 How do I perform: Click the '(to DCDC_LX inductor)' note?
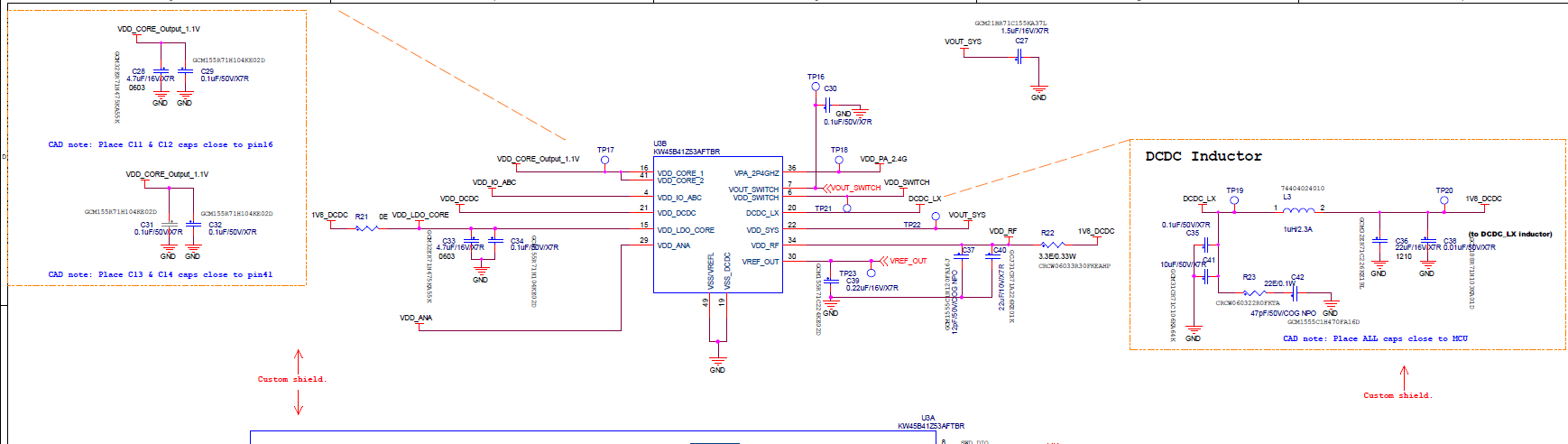1510,234
